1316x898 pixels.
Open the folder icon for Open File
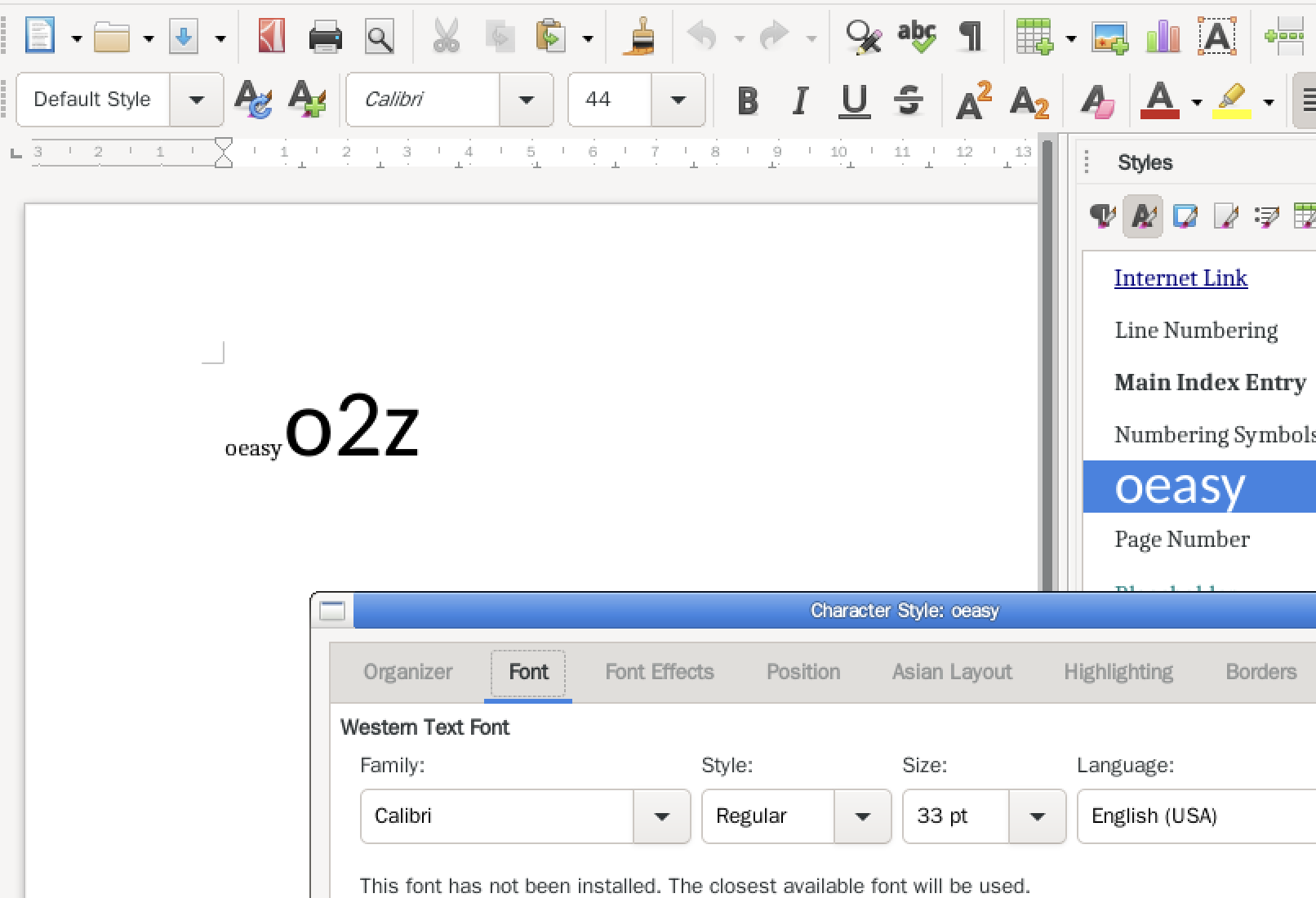tap(112, 37)
